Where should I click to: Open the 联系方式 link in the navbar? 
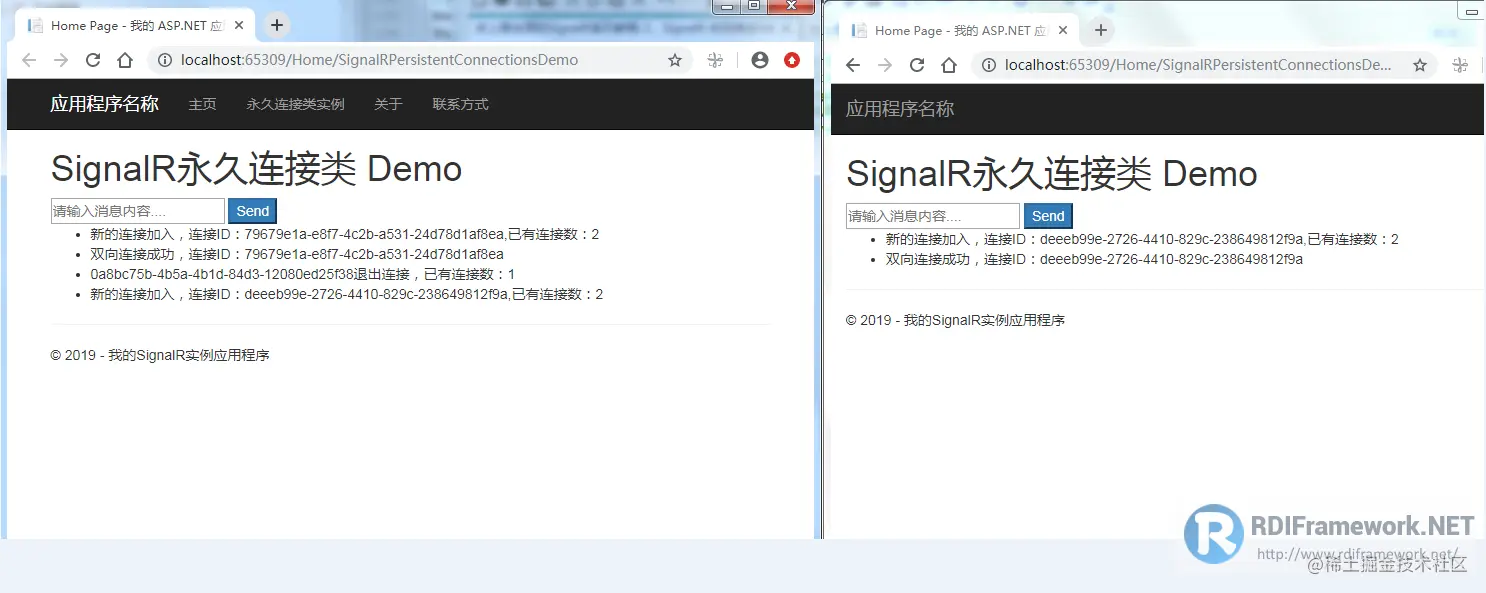(x=460, y=103)
